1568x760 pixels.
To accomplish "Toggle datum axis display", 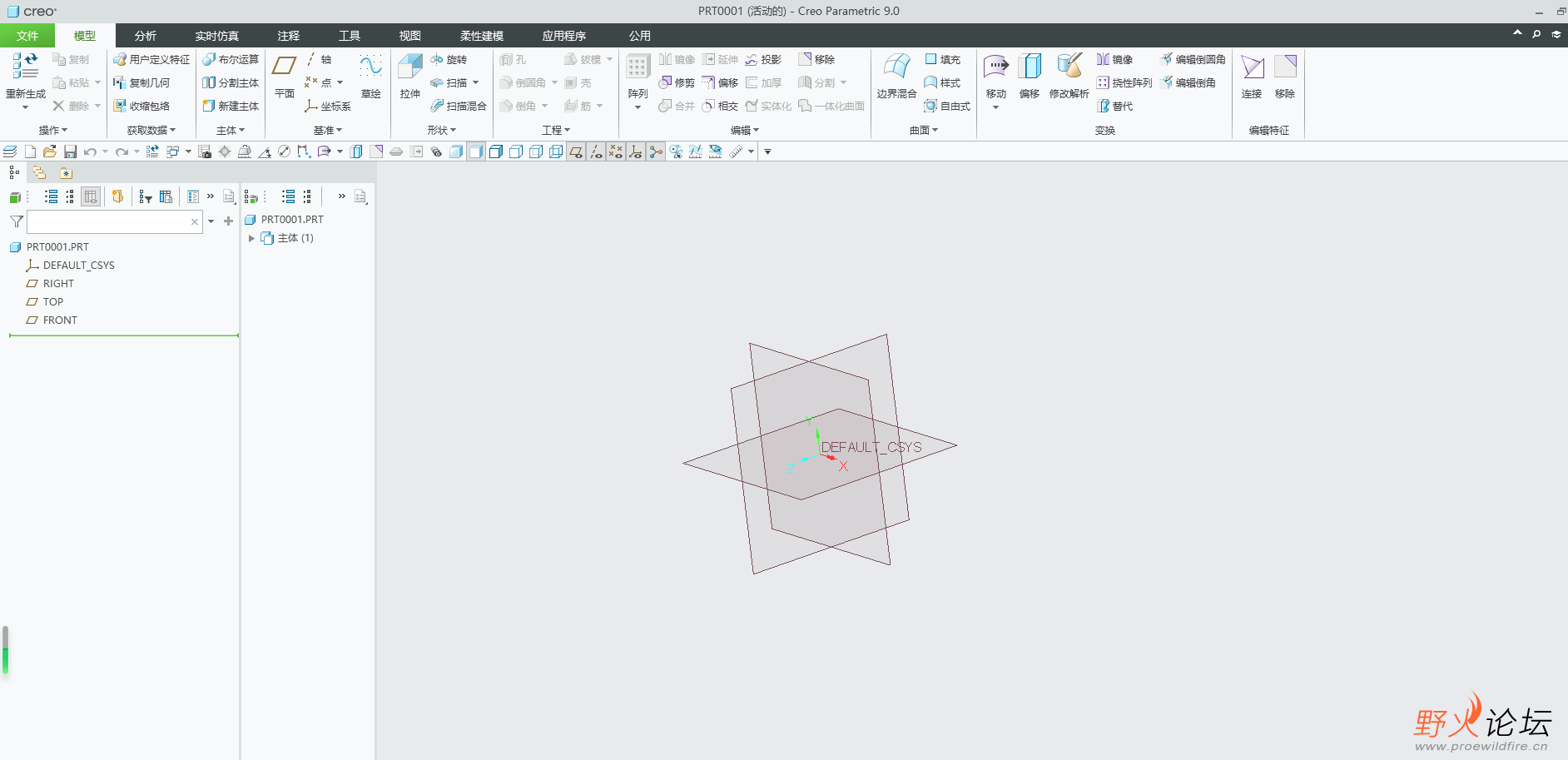I will (x=596, y=152).
